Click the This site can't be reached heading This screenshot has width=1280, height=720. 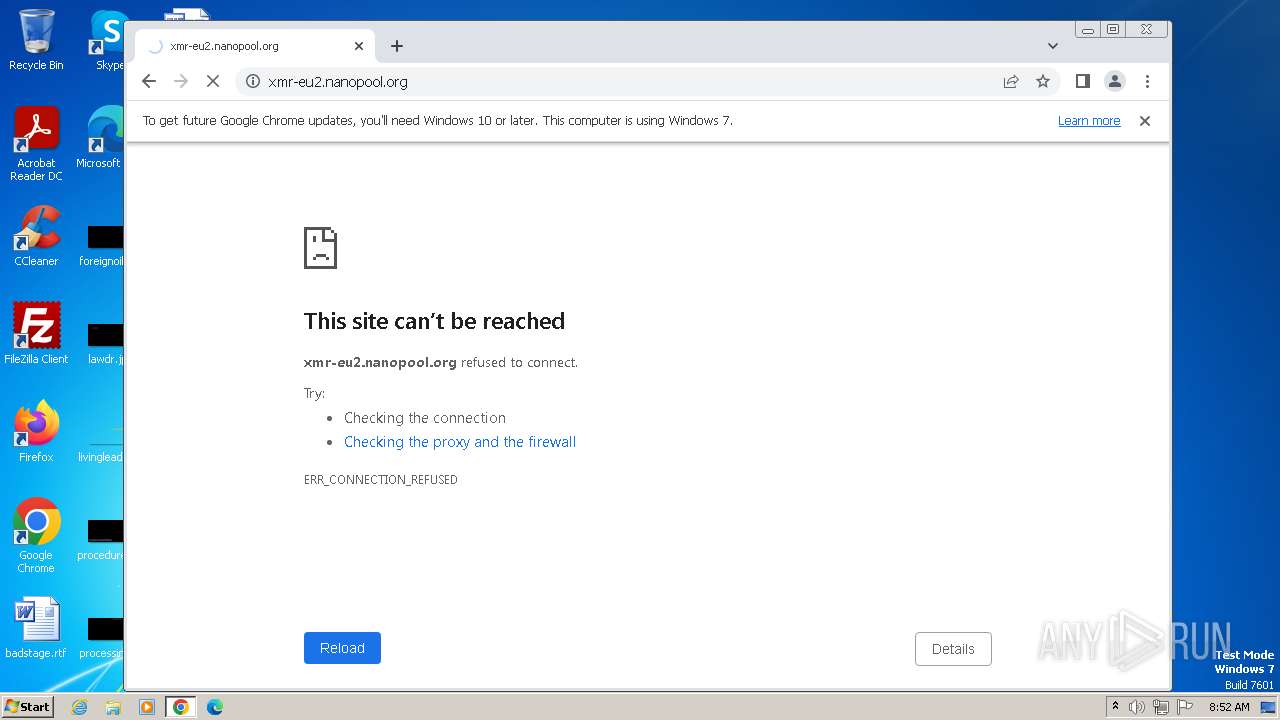(x=434, y=321)
